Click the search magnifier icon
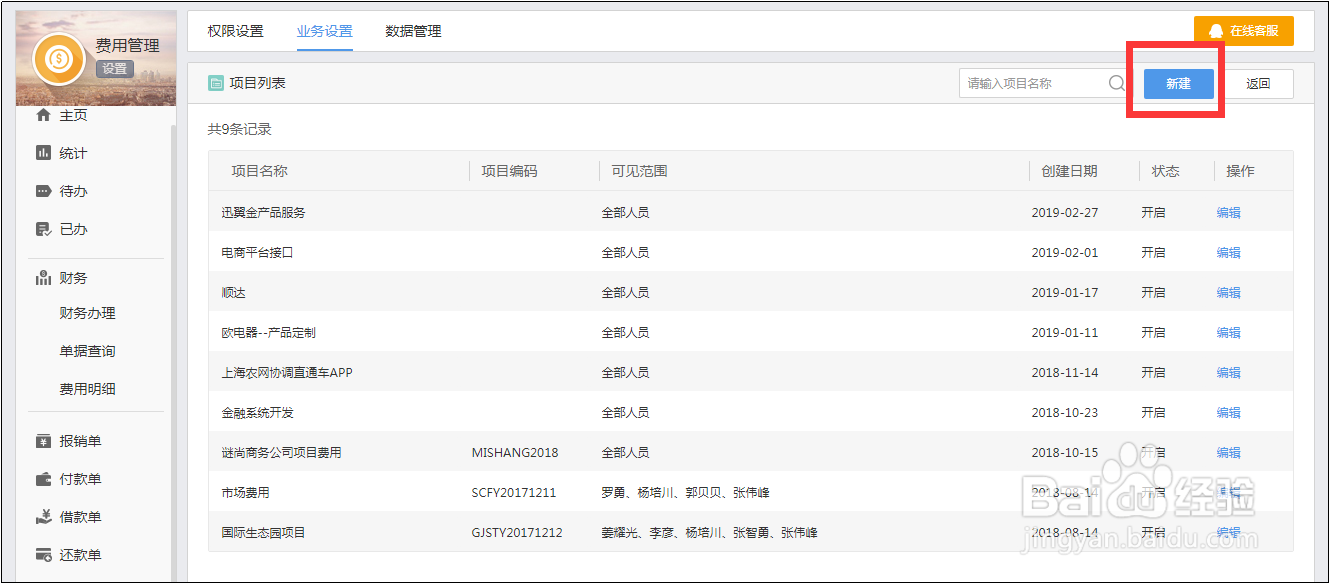The width and height of the screenshot is (1331, 584). pyautogui.click(x=1117, y=83)
